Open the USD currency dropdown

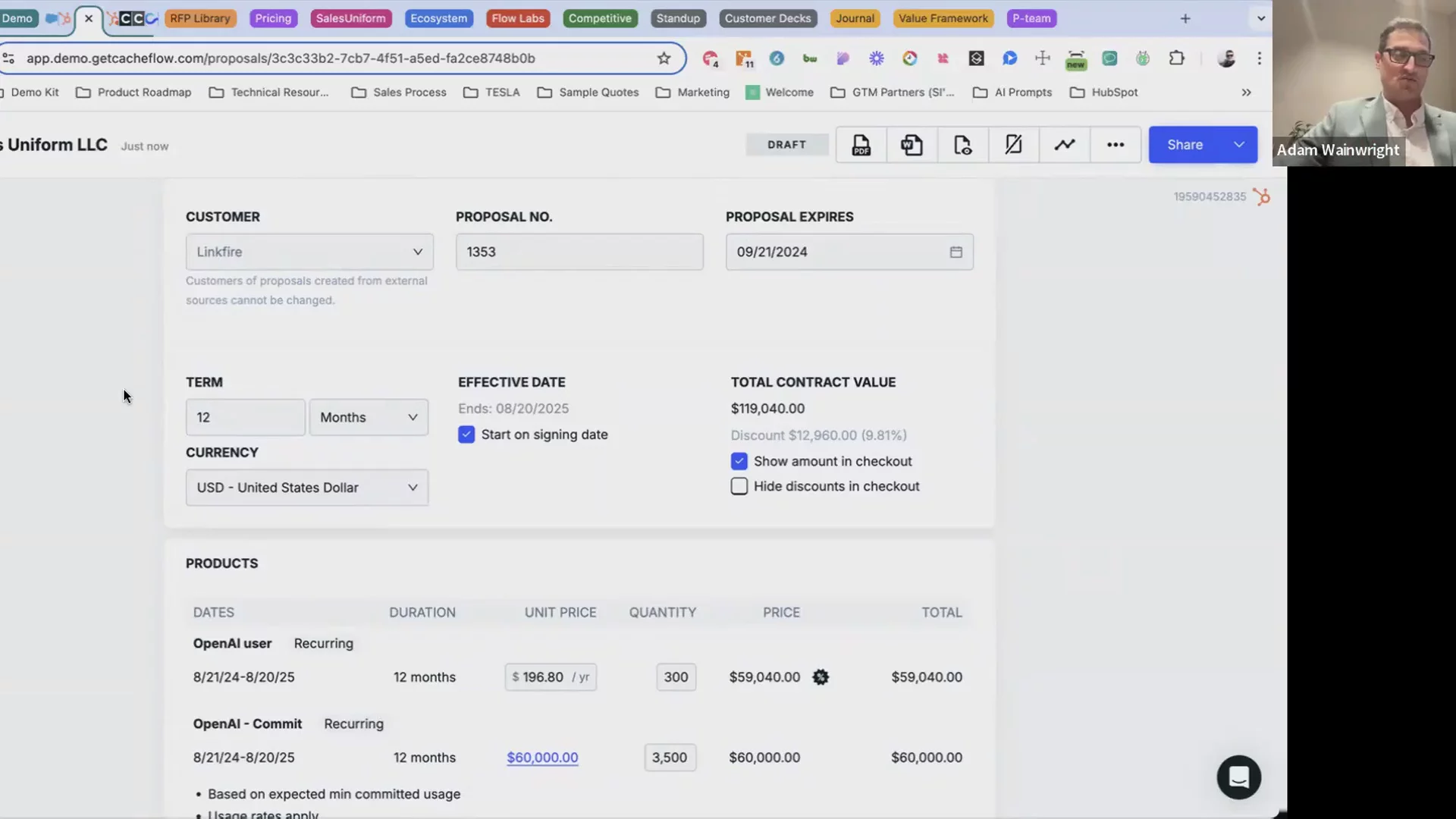(306, 488)
